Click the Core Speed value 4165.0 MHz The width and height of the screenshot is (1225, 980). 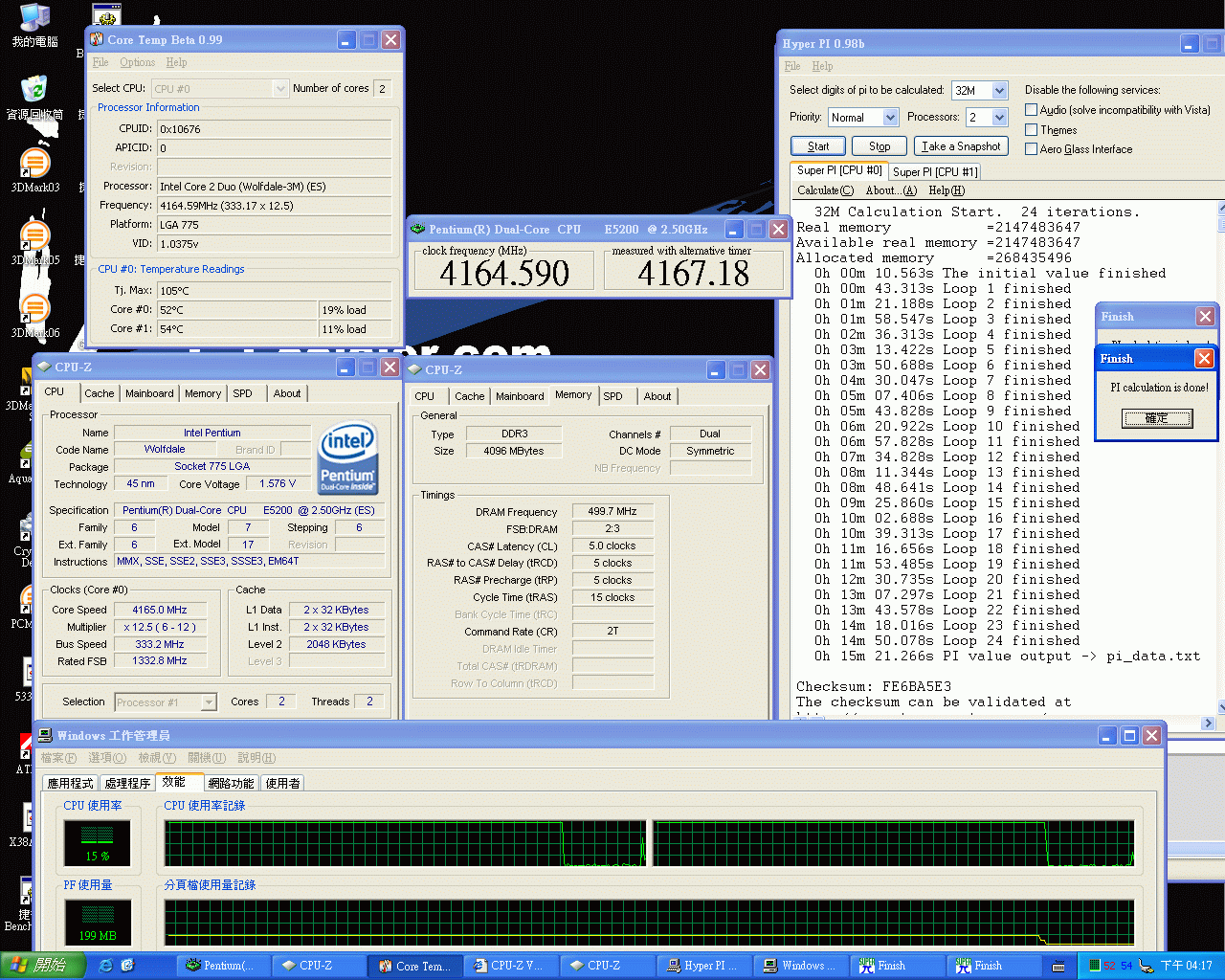(160, 610)
